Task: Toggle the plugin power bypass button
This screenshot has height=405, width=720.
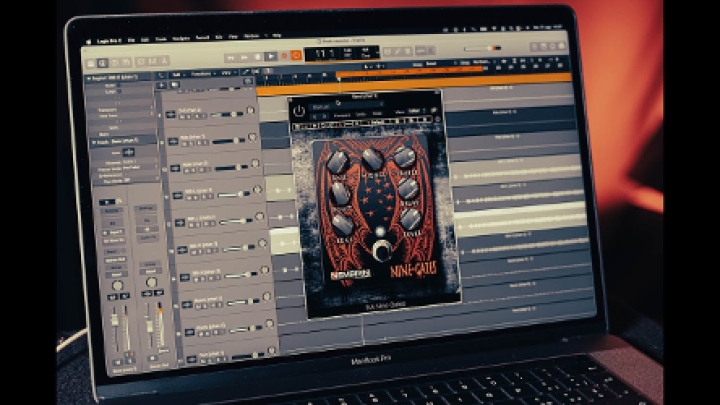Action: tap(299, 111)
